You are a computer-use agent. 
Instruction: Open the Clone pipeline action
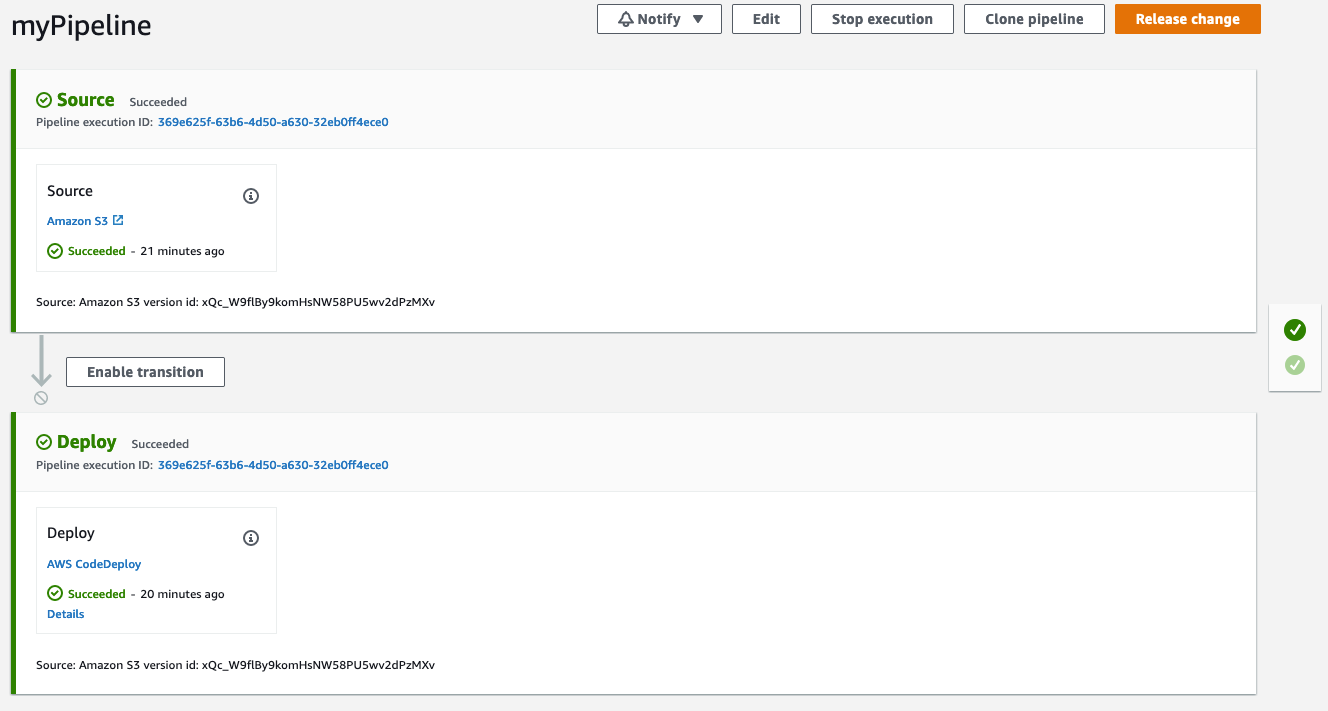[1033, 18]
